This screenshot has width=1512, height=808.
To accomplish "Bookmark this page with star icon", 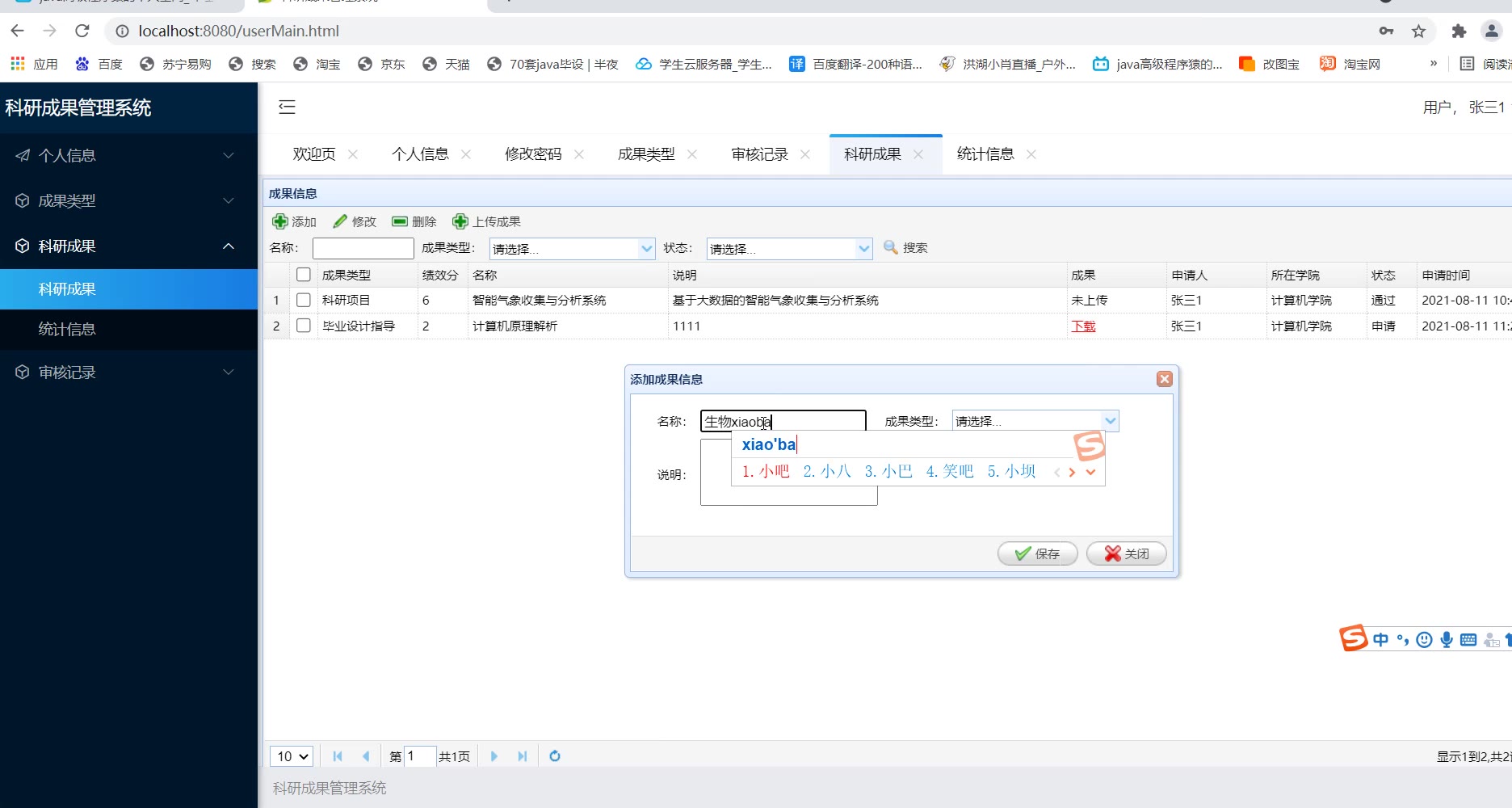I will coord(1418,31).
